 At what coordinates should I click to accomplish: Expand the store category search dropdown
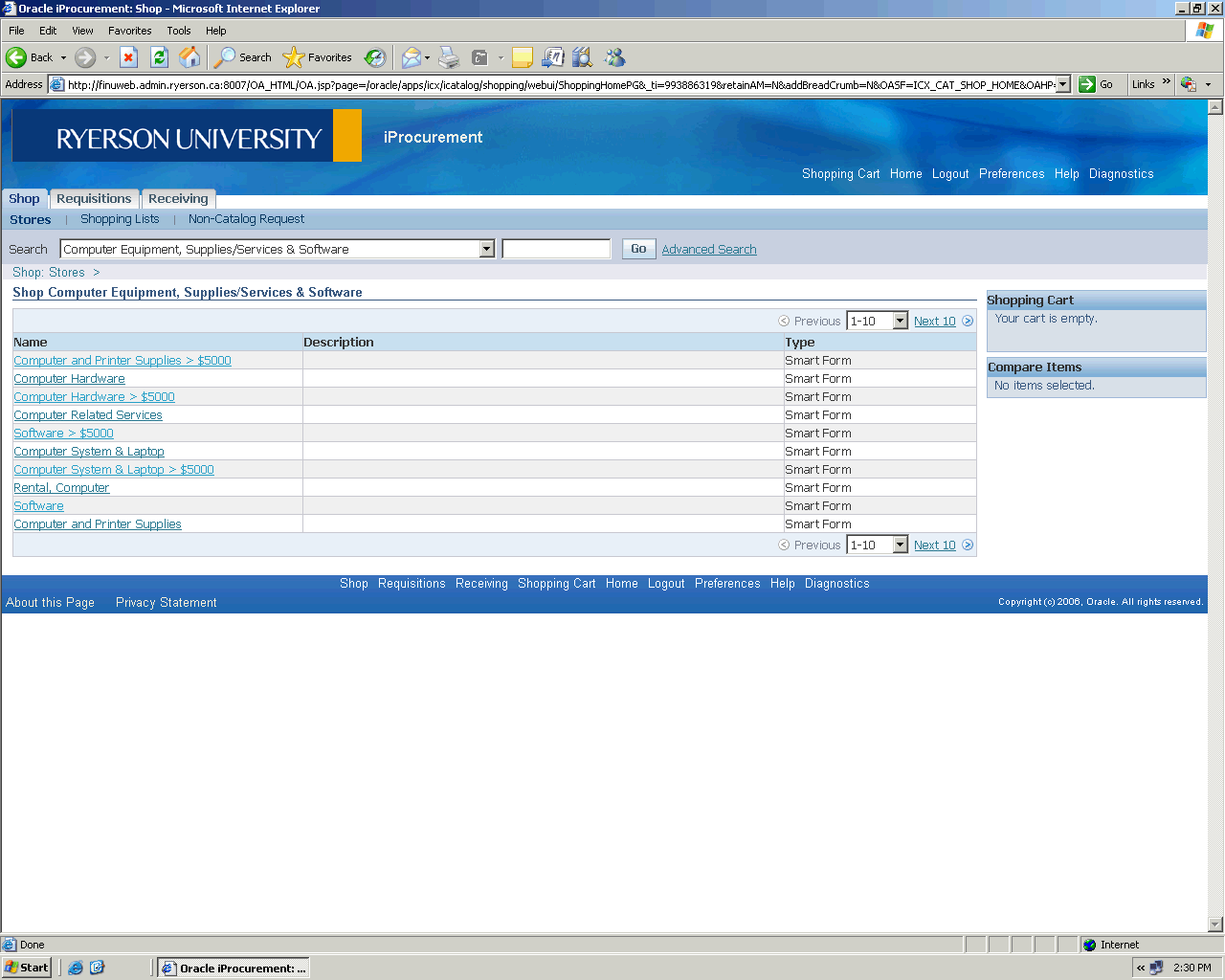[x=486, y=250]
